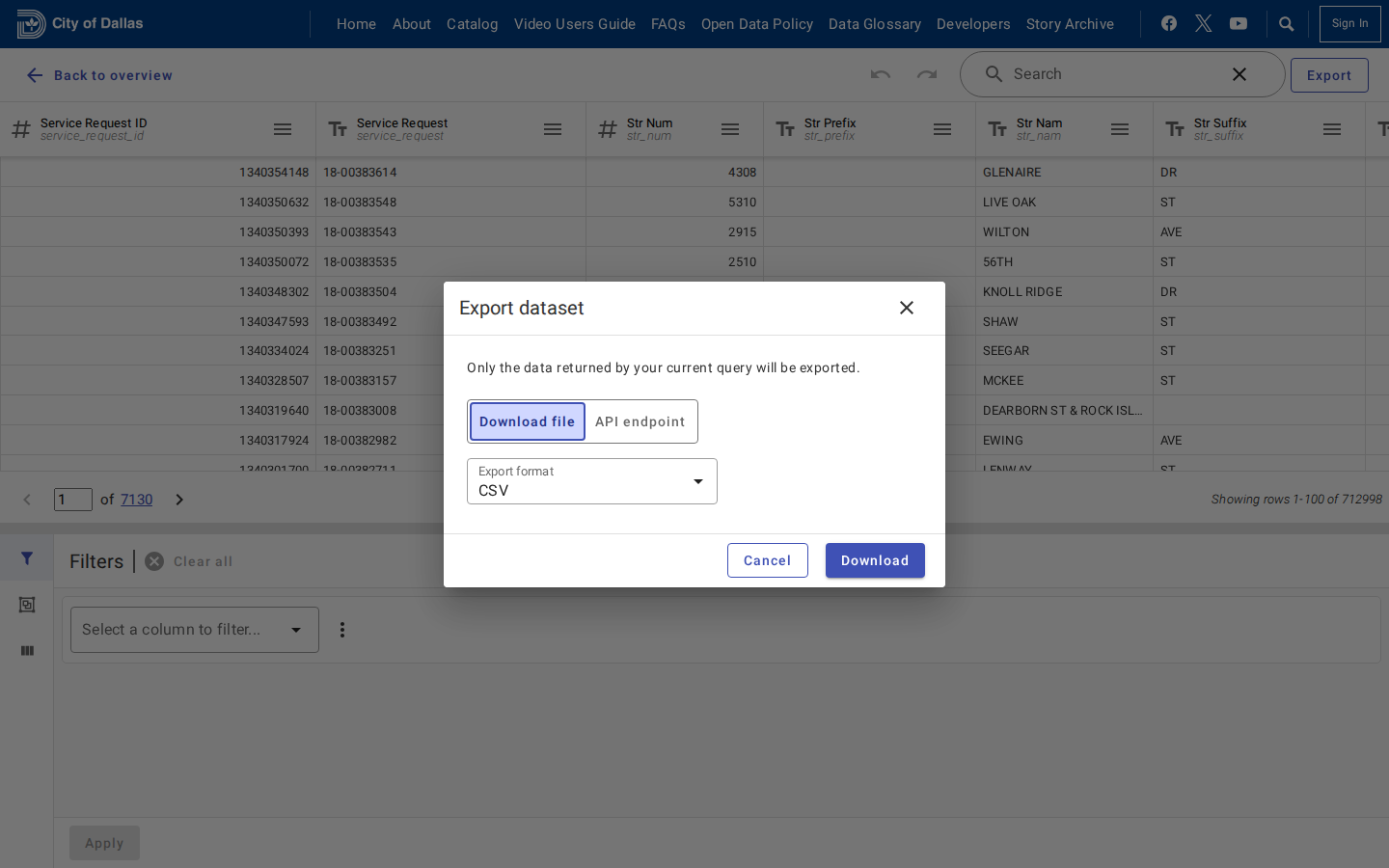The width and height of the screenshot is (1389, 868).
Task: Open the filter three-dot options menu
Action: [342, 630]
